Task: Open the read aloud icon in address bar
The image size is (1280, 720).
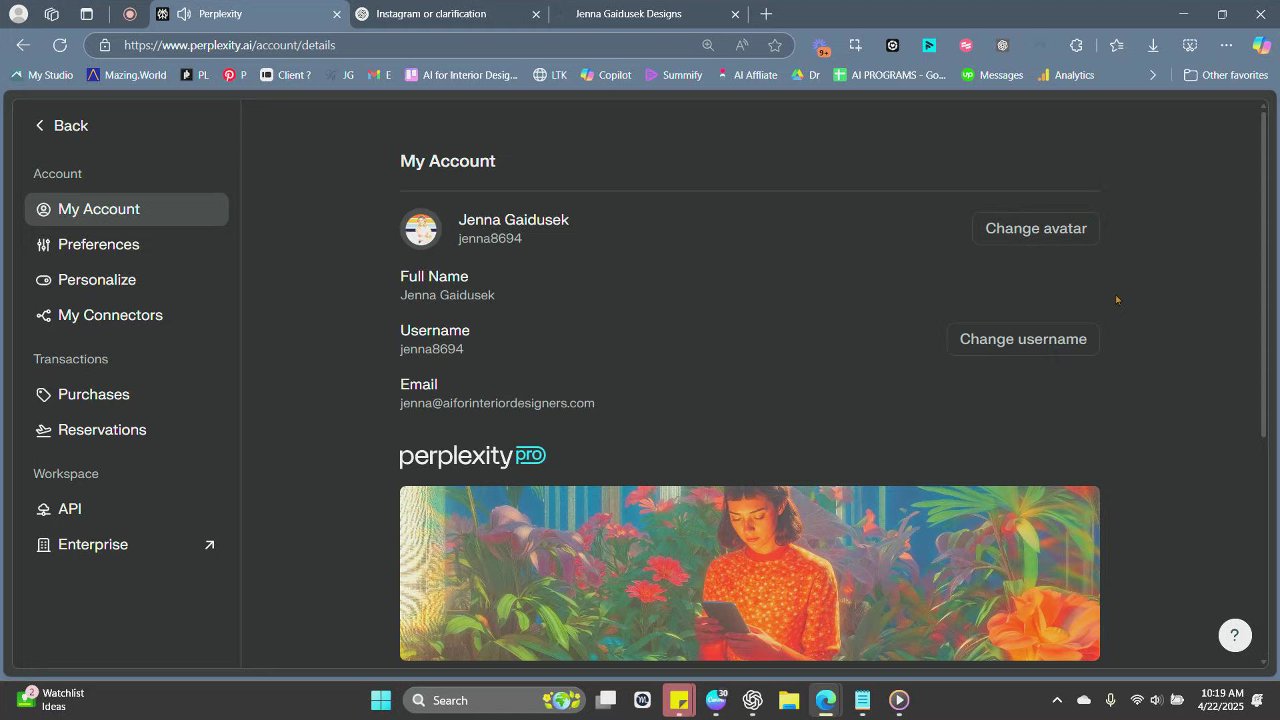Action: [742, 45]
